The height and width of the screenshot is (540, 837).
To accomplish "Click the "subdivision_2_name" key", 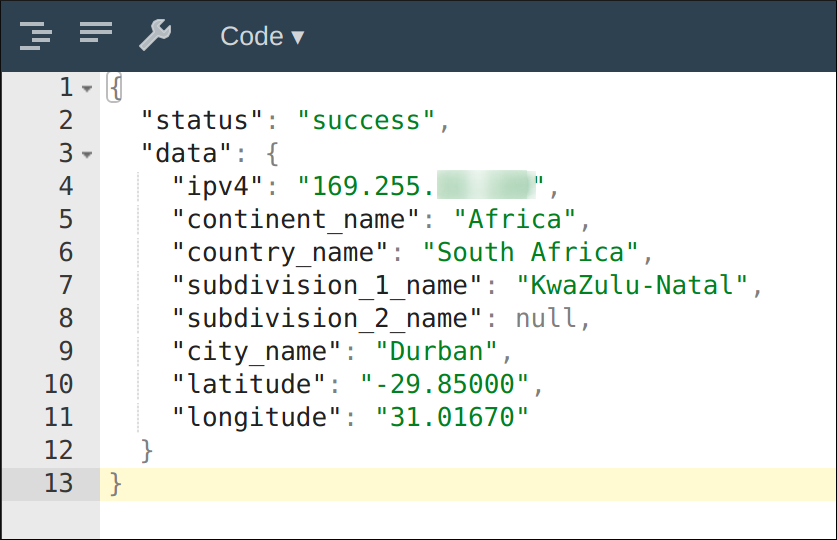I will point(327,319).
